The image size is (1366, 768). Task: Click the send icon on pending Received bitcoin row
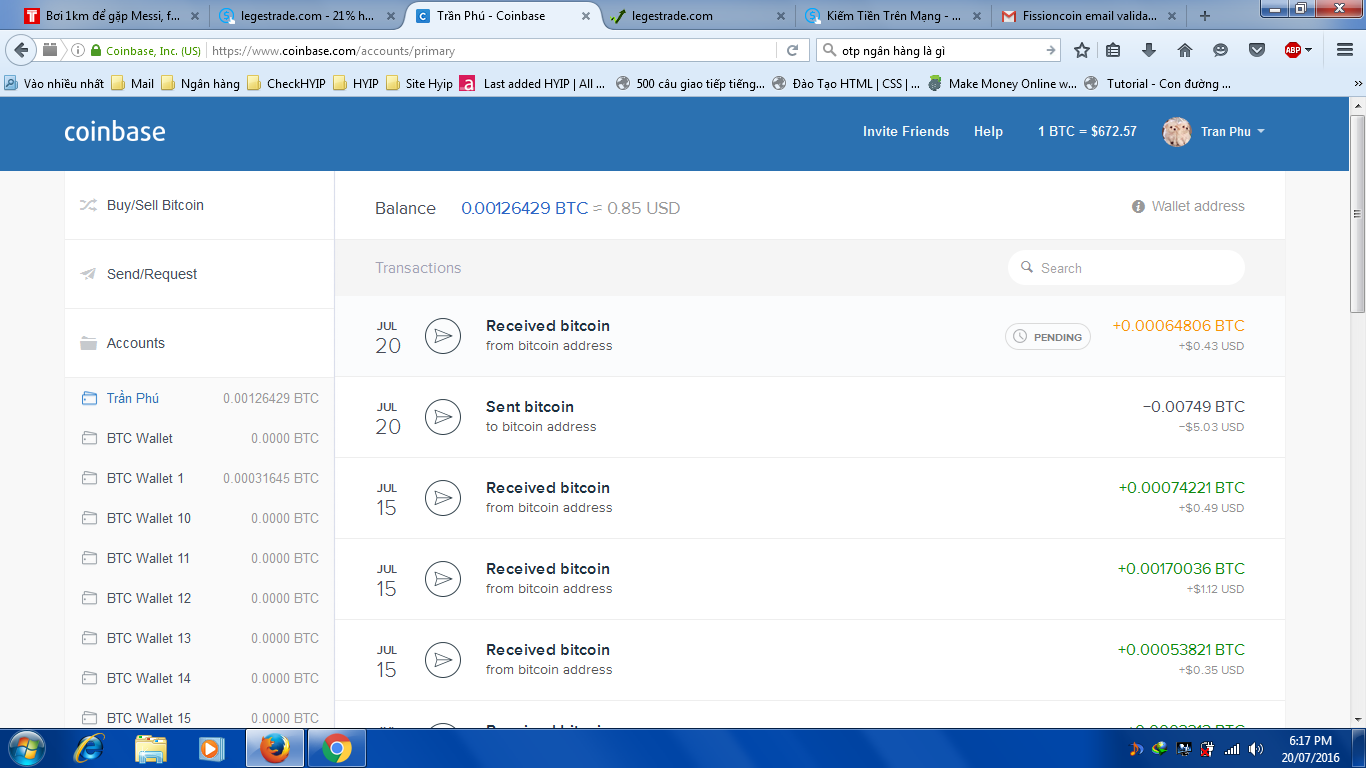coord(443,336)
